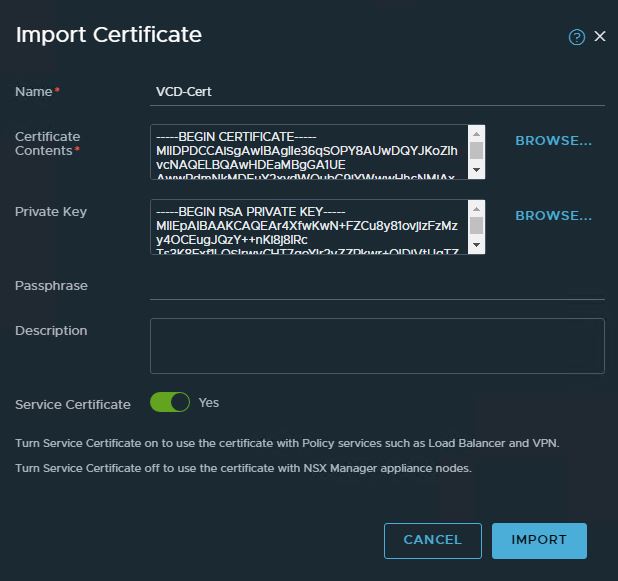Viewport: 618px width, 581px height.
Task: Browse for a private key file
Action: coord(553,216)
